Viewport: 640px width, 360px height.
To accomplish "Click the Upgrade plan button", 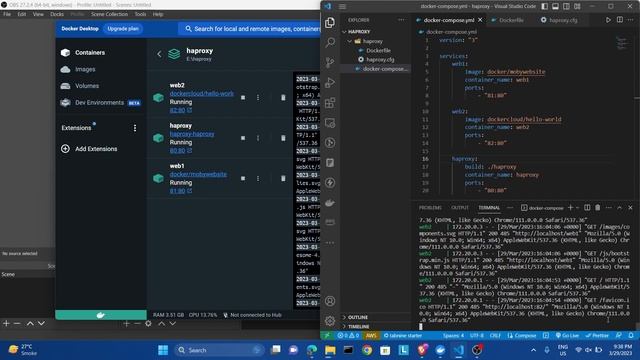I will tap(123, 29).
